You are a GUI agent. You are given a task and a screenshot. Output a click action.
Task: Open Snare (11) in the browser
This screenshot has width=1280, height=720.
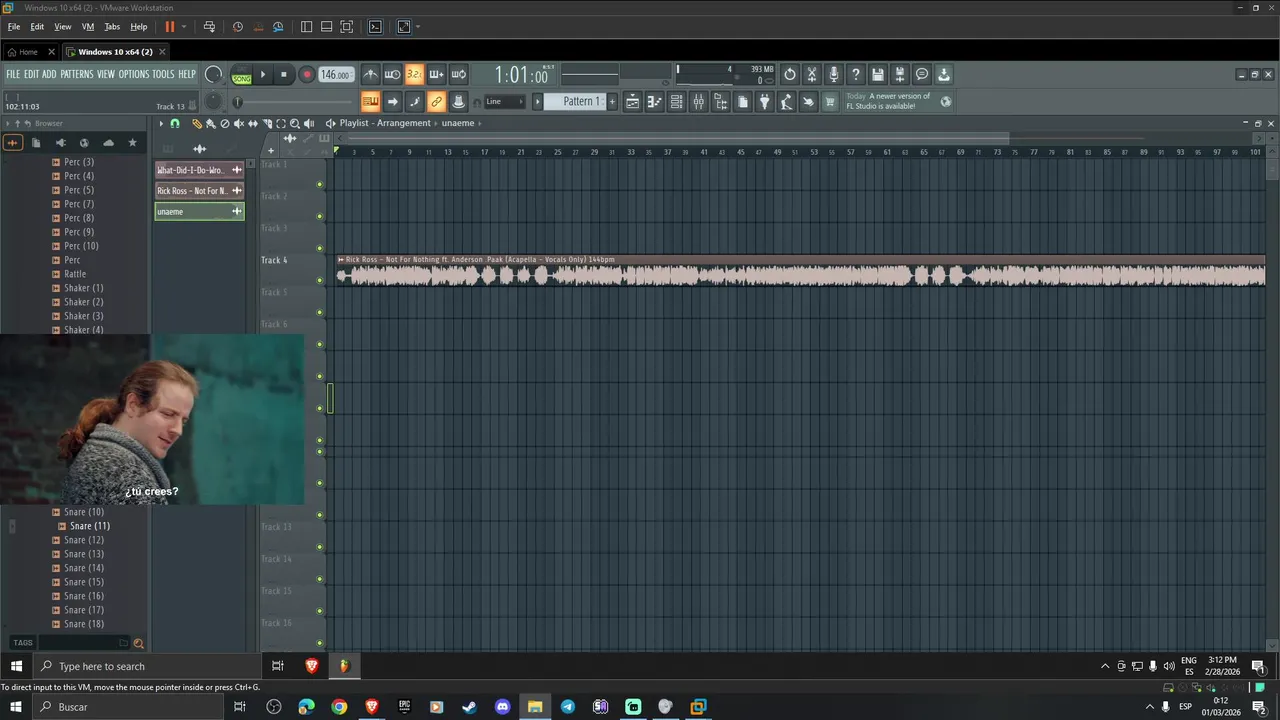coord(90,526)
